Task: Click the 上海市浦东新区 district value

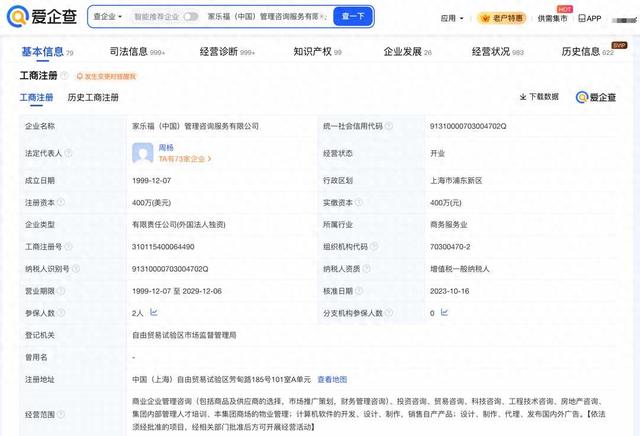Action: [x=456, y=180]
